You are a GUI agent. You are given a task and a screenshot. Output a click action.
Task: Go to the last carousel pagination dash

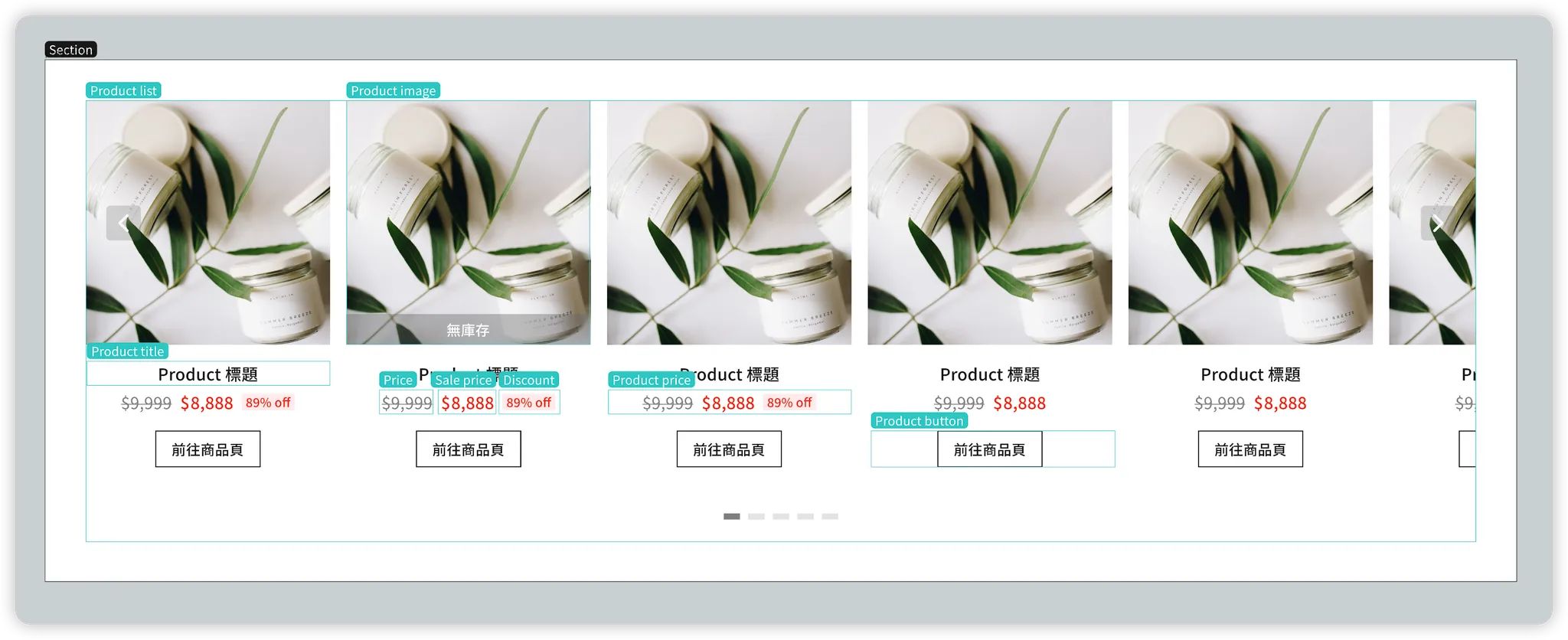(830, 517)
